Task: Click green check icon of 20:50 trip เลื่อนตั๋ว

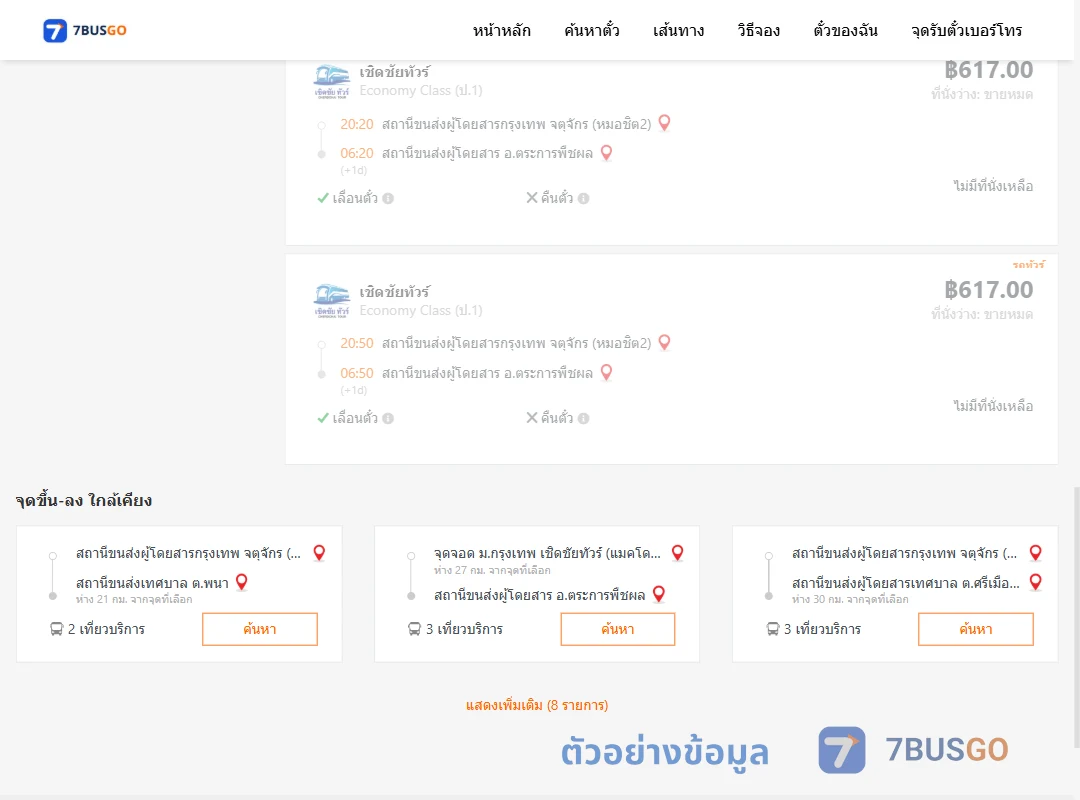Action: pos(322,418)
